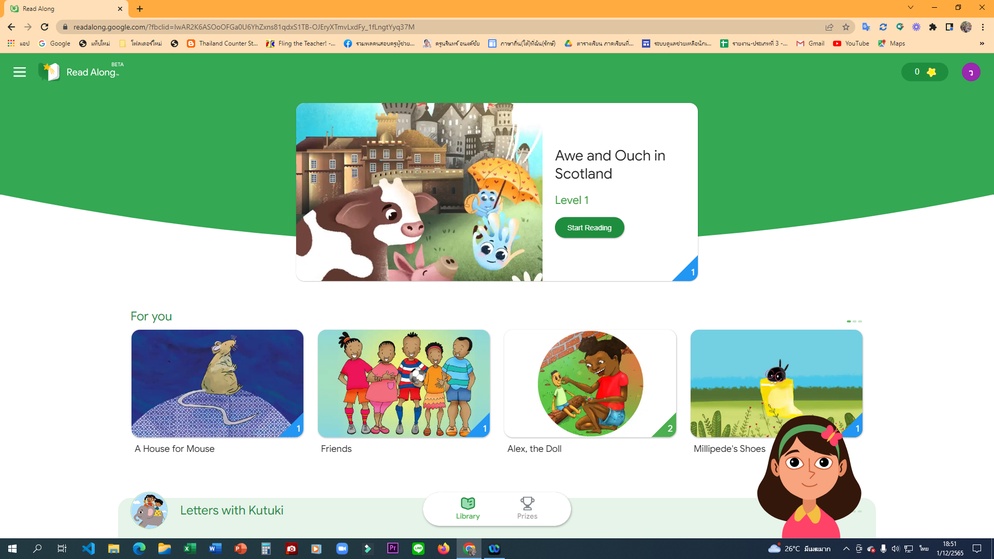
Task: Click the Letters with Kutuki avatar icon
Action: (148, 510)
